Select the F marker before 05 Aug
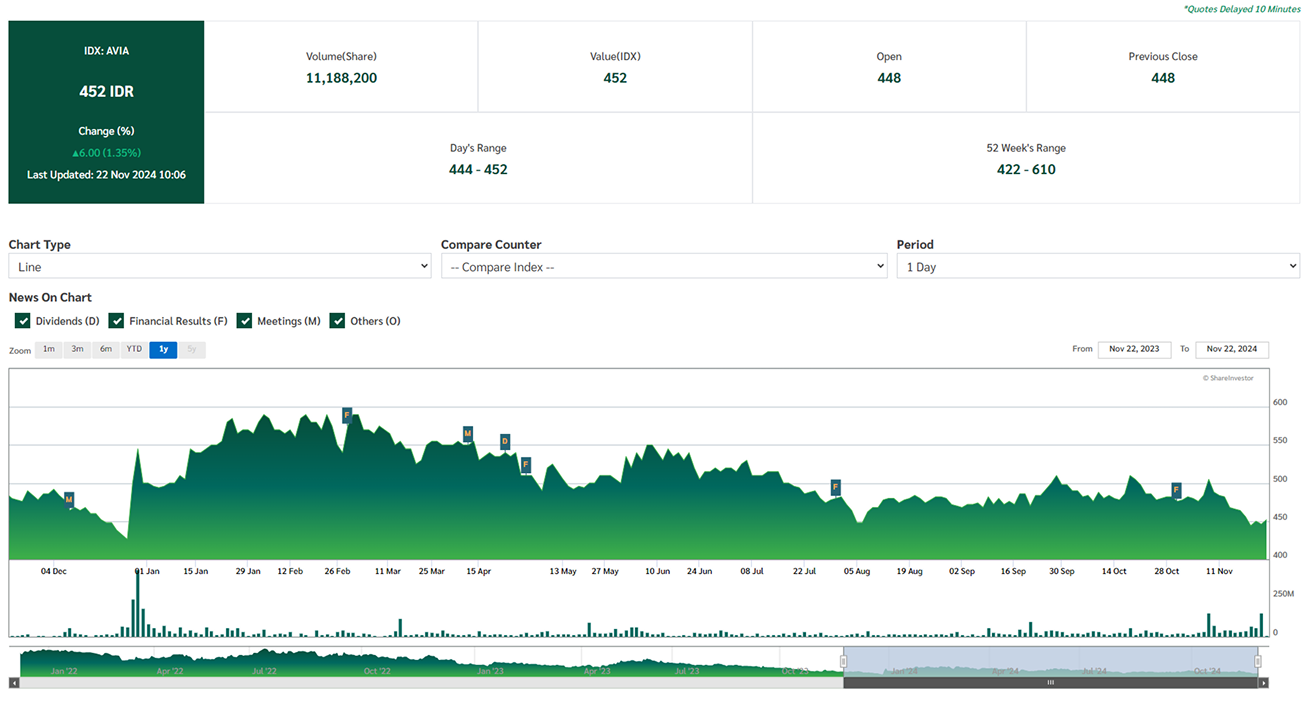 pos(835,487)
